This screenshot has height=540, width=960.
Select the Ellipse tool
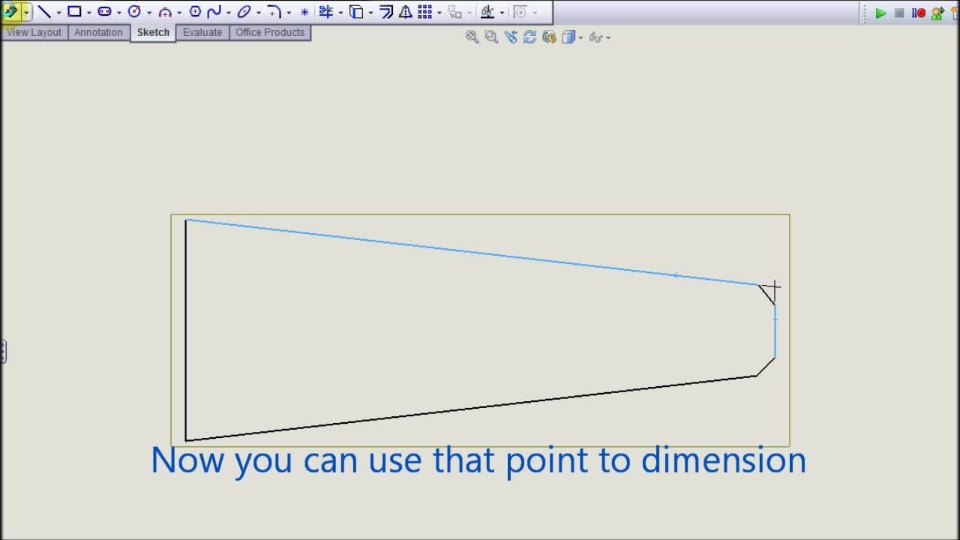tap(244, 11)
